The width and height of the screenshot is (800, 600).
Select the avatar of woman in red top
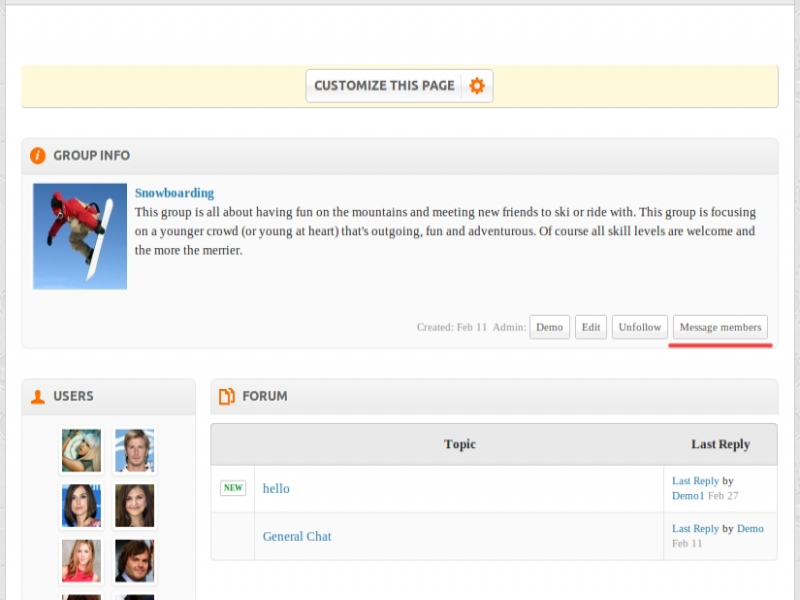[x=81, y=560]
